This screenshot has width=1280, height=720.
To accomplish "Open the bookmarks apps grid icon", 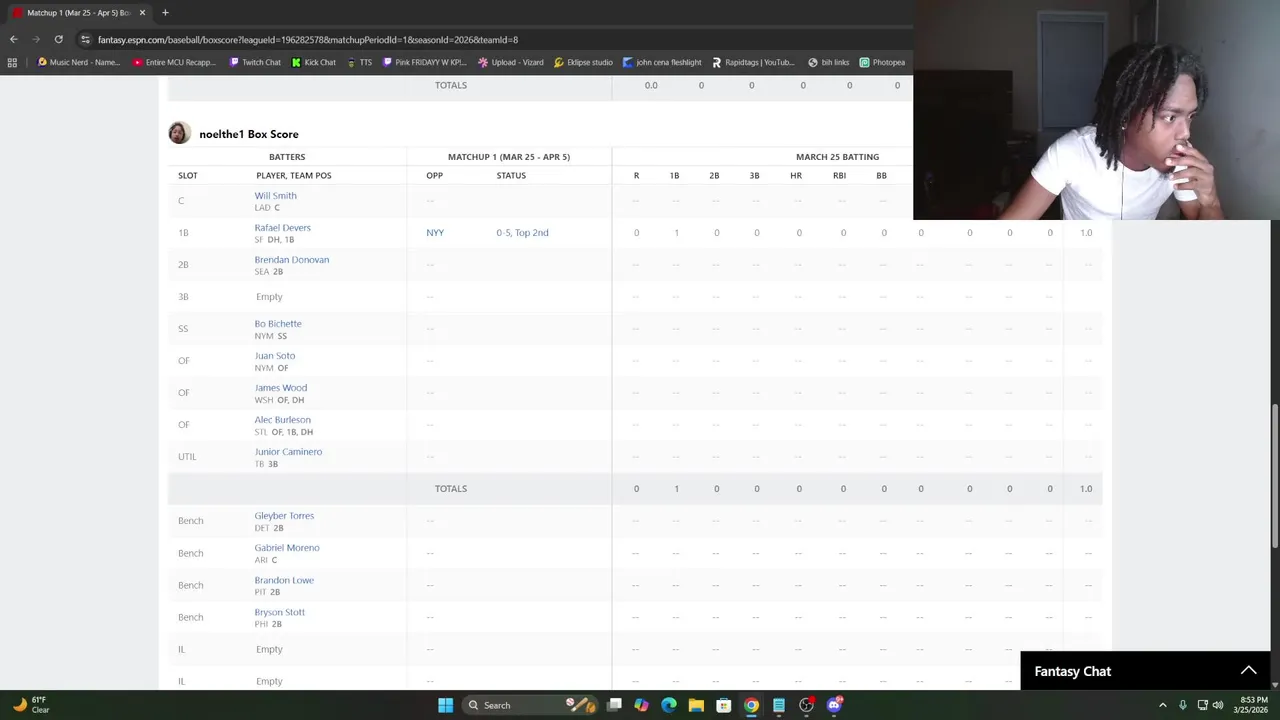I will tap(12, 62).
